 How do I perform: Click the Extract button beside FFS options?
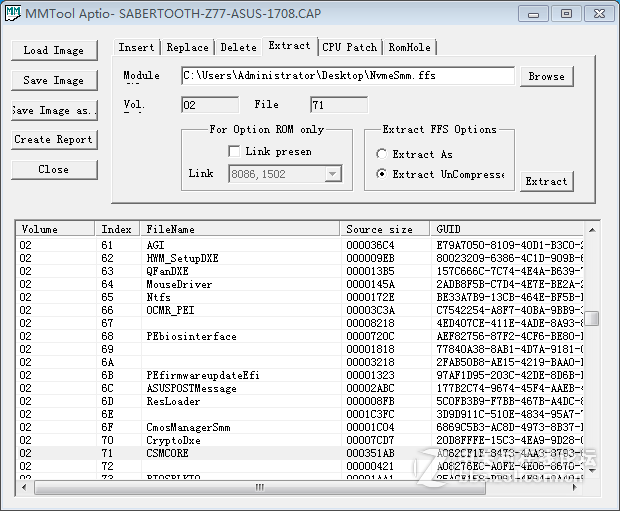(546, 182)
